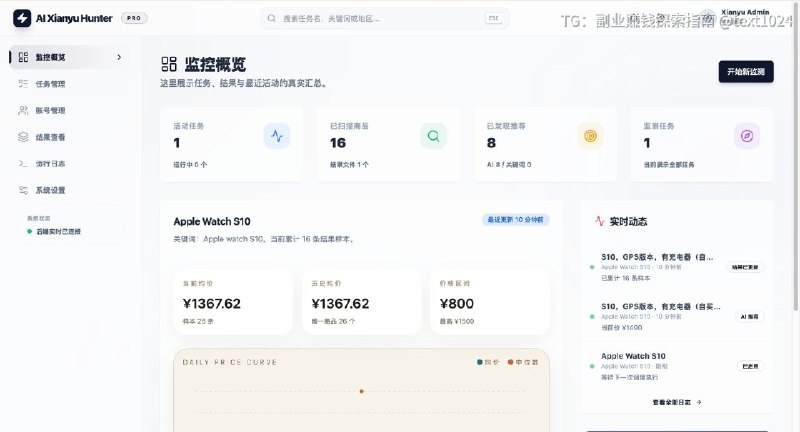Focus the top search input field
The height and width of the screenshot is (432, 800).
point(384,18)
